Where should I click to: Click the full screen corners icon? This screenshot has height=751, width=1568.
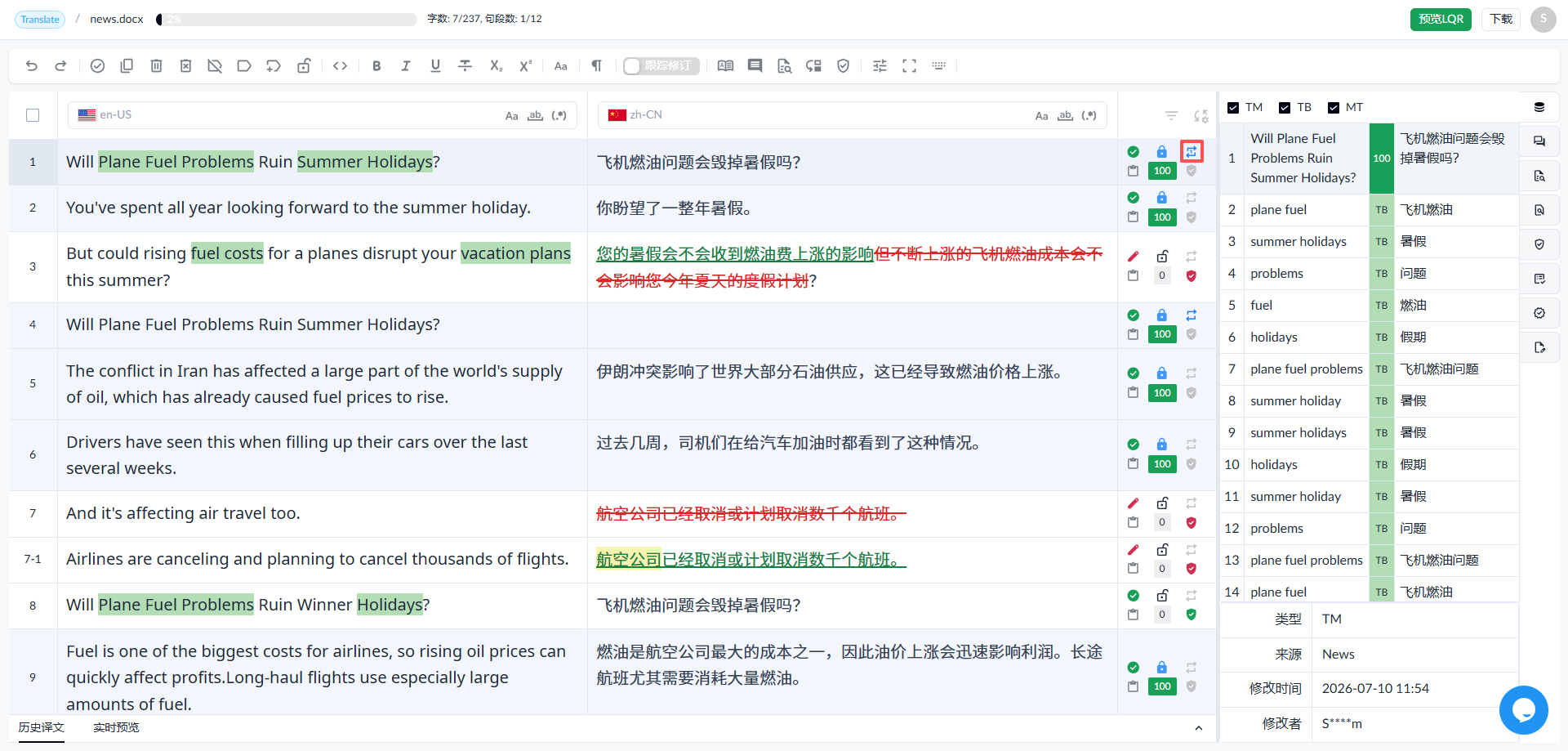909,66
